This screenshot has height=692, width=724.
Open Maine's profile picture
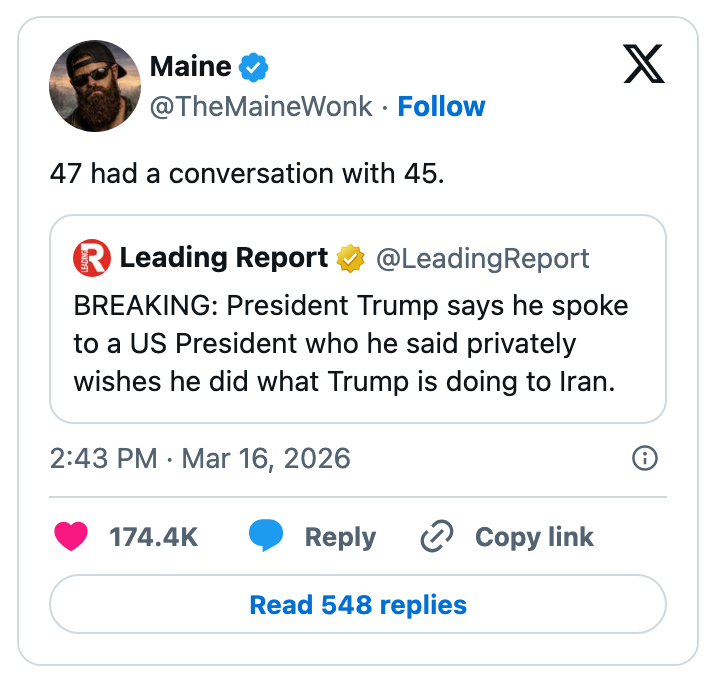click(95, 86)
